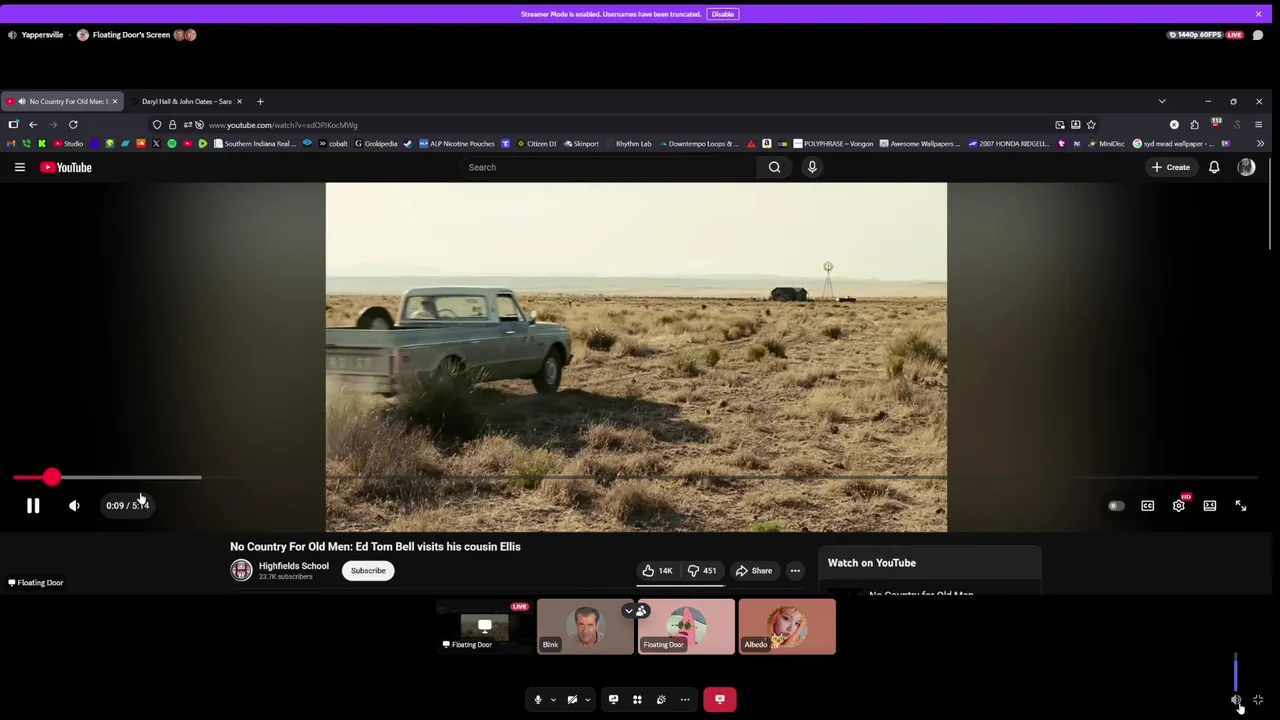The height and width of the screenshot is (720, 1280).
Task: Open the browser application menu
Action: tap(1258, 125)
